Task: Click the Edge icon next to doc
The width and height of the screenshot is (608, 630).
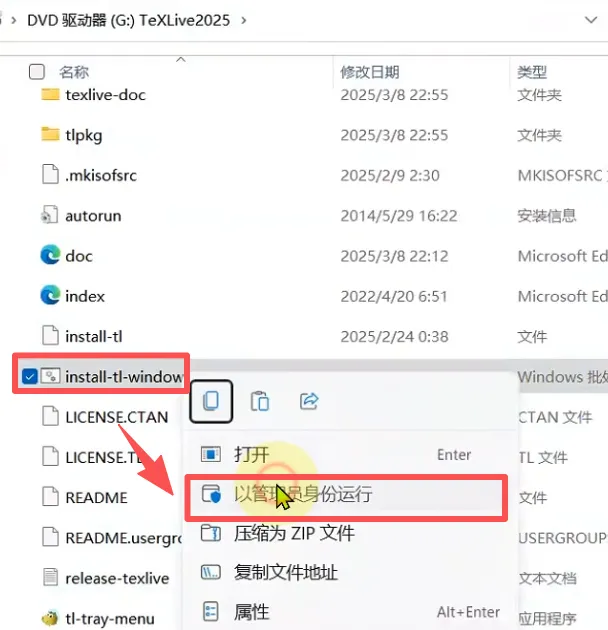Action: point(50,255)
